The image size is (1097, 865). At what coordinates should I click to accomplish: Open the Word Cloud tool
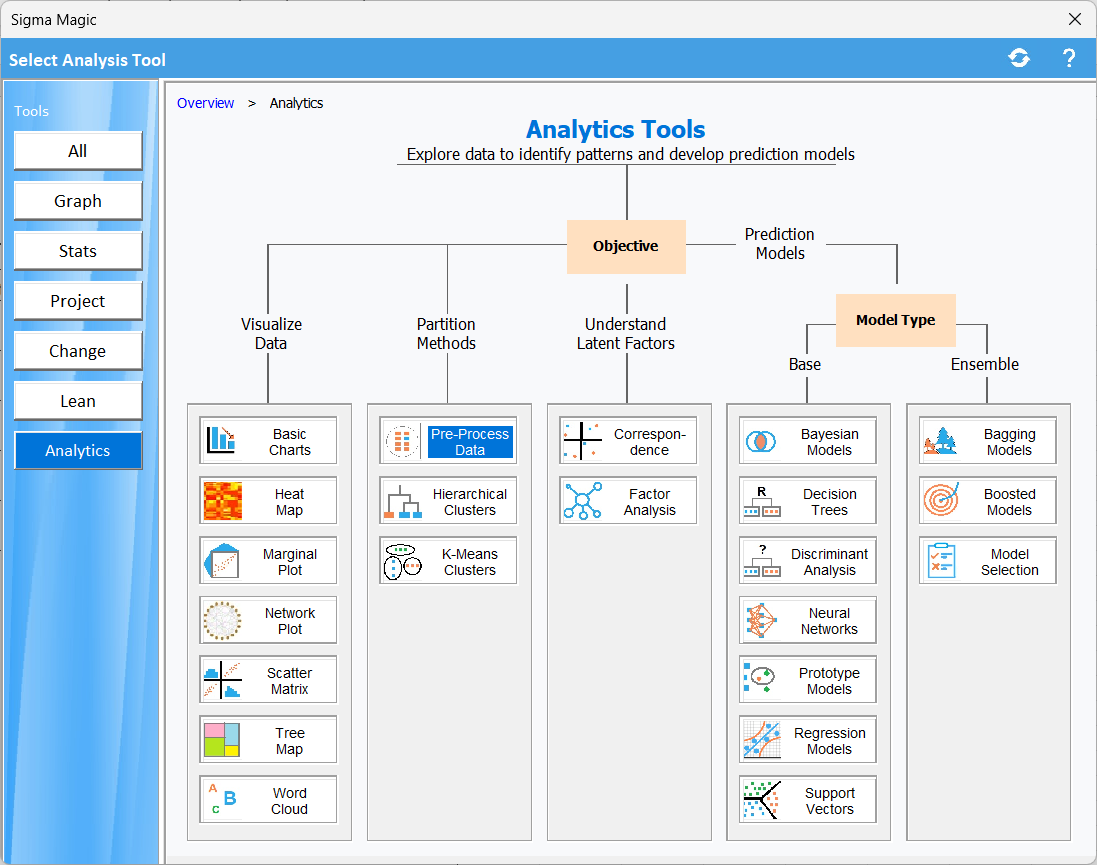[x=268, y=800]
